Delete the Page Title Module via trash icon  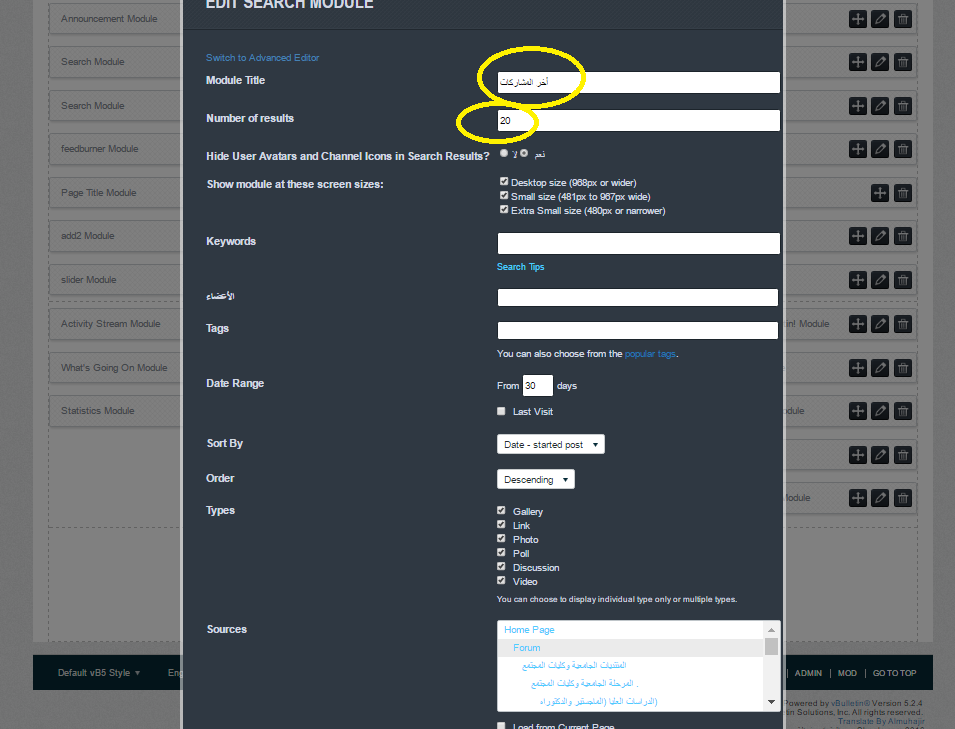(x=903, y=193)
